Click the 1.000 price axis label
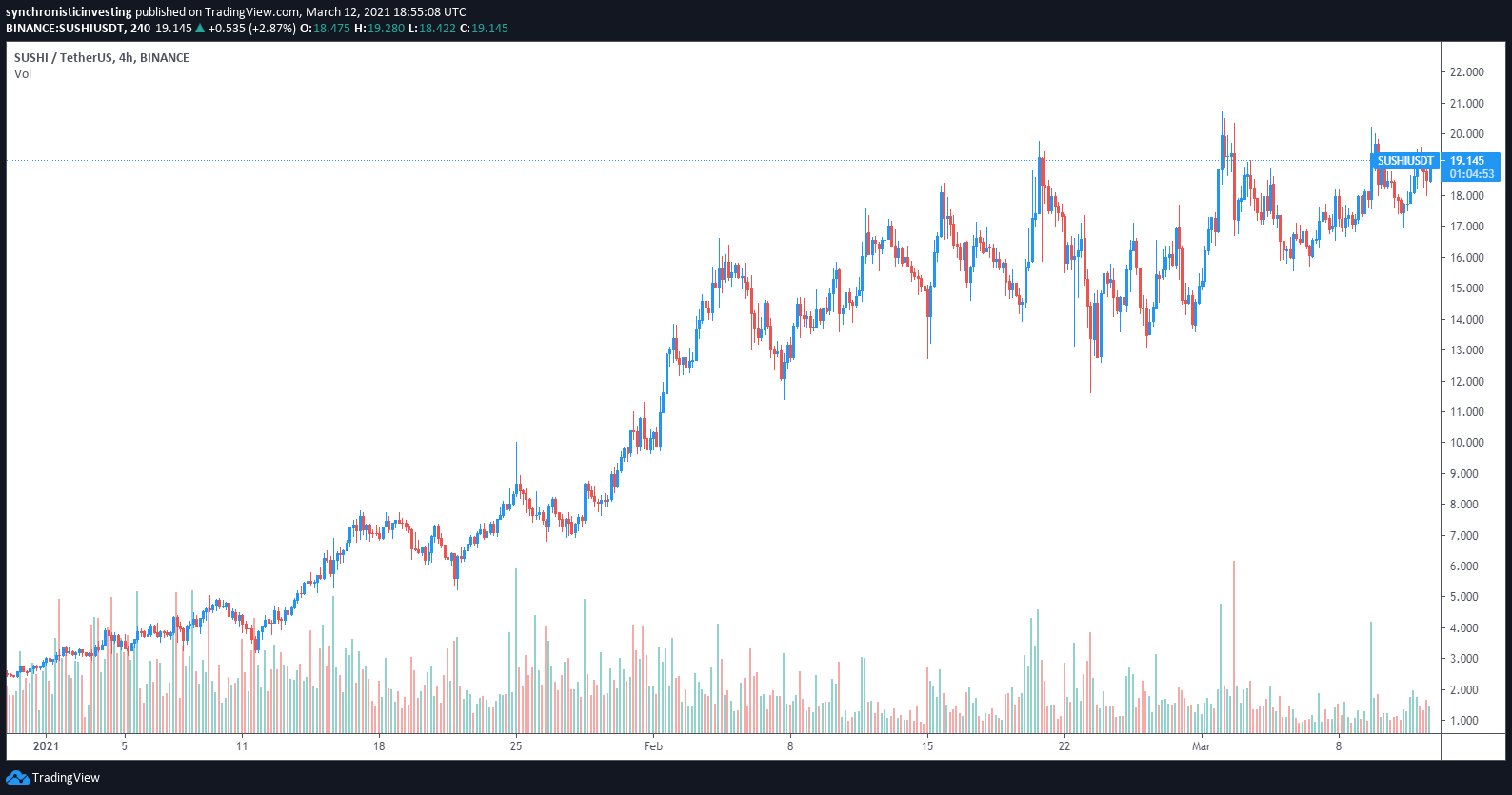The height and width of the screenshot is (795, 1512). click(1469, 721)
